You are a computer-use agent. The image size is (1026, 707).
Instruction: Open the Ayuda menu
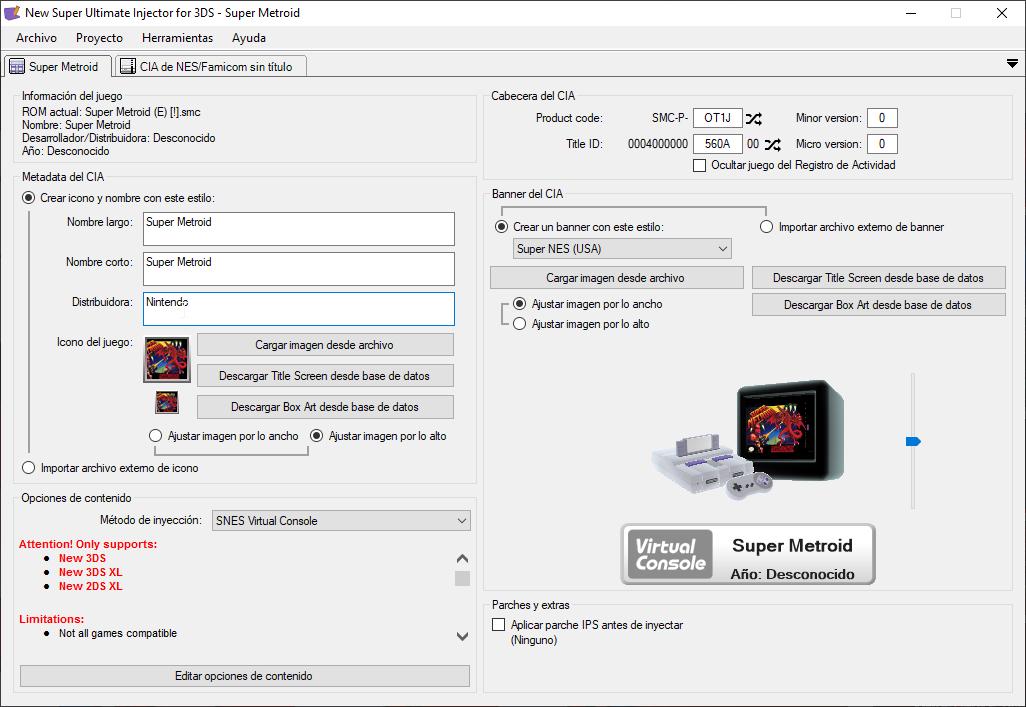[249, 38]
